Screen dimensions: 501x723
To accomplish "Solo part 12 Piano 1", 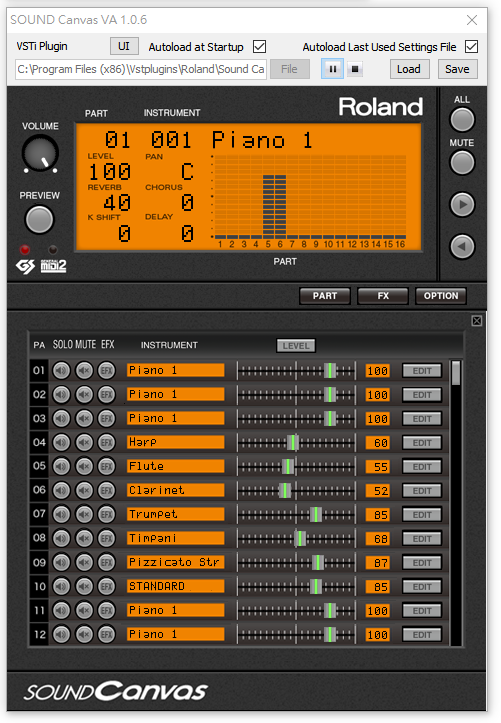I will click(61, 634).
